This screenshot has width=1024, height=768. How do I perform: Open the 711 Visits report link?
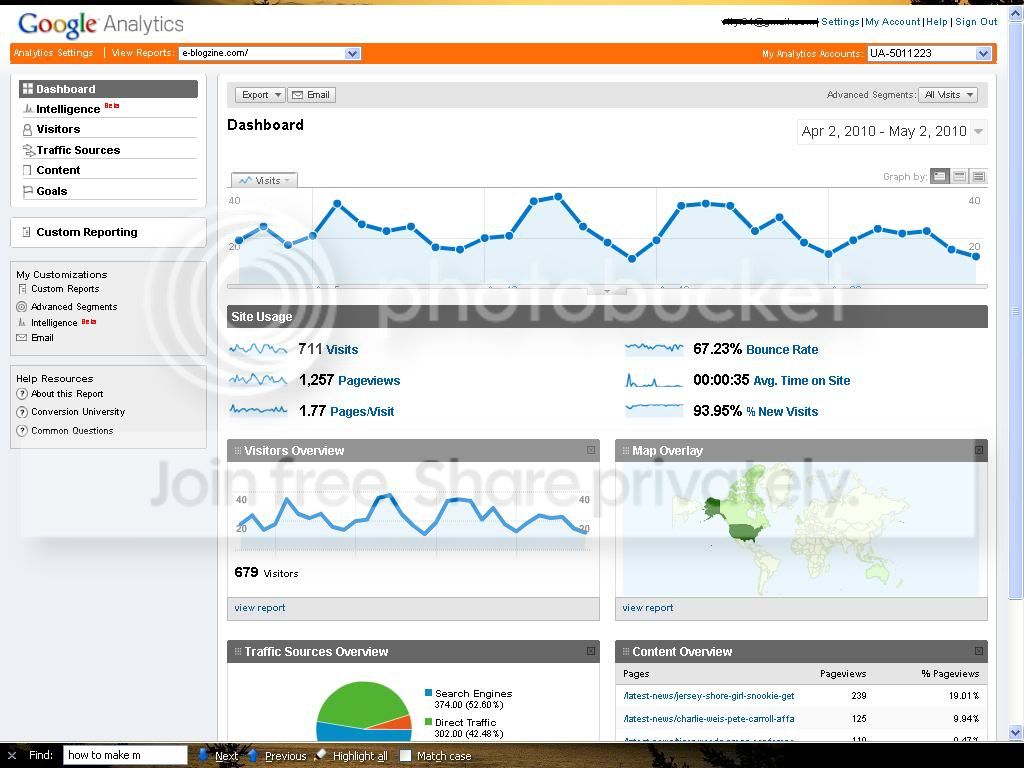pos(342,349)
